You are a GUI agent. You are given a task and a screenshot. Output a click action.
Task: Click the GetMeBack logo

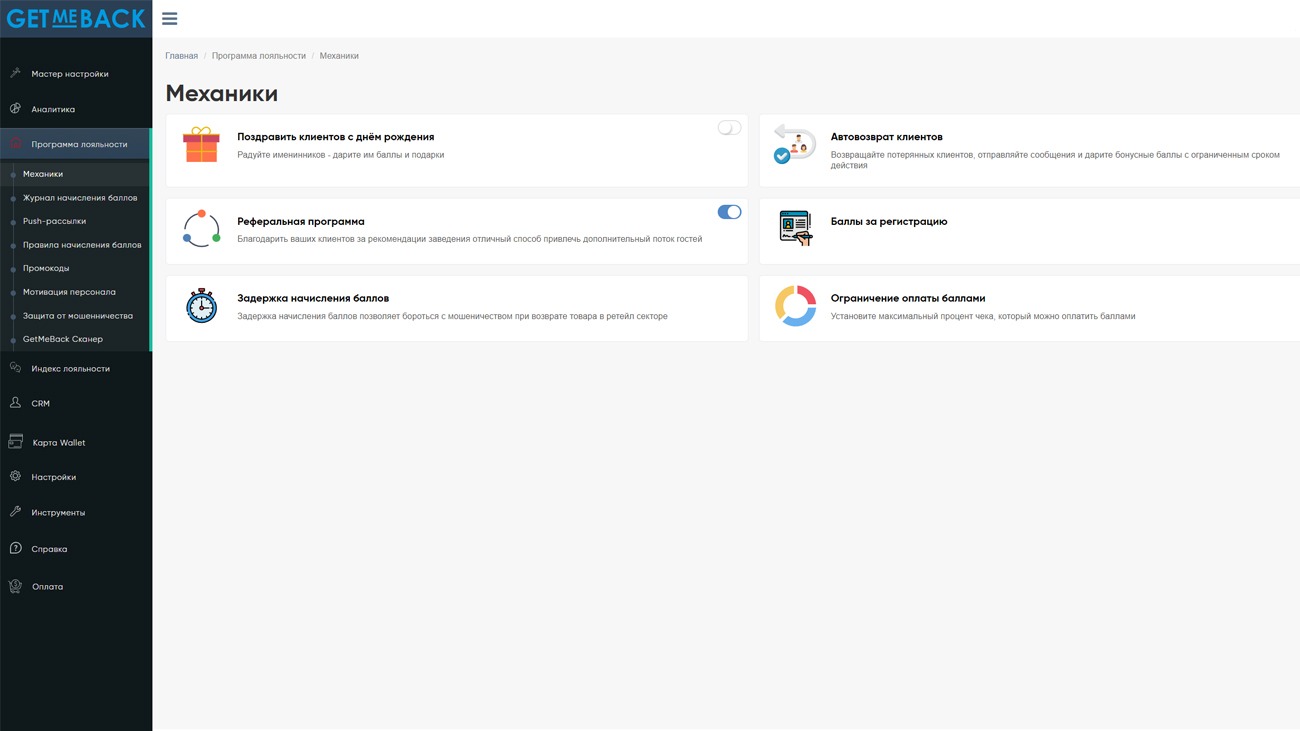[76, 19]
